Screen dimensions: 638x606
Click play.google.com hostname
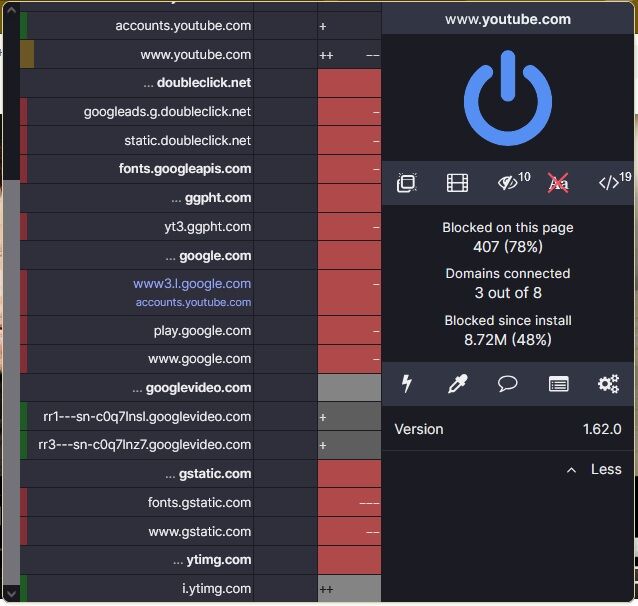coord(202,330)
